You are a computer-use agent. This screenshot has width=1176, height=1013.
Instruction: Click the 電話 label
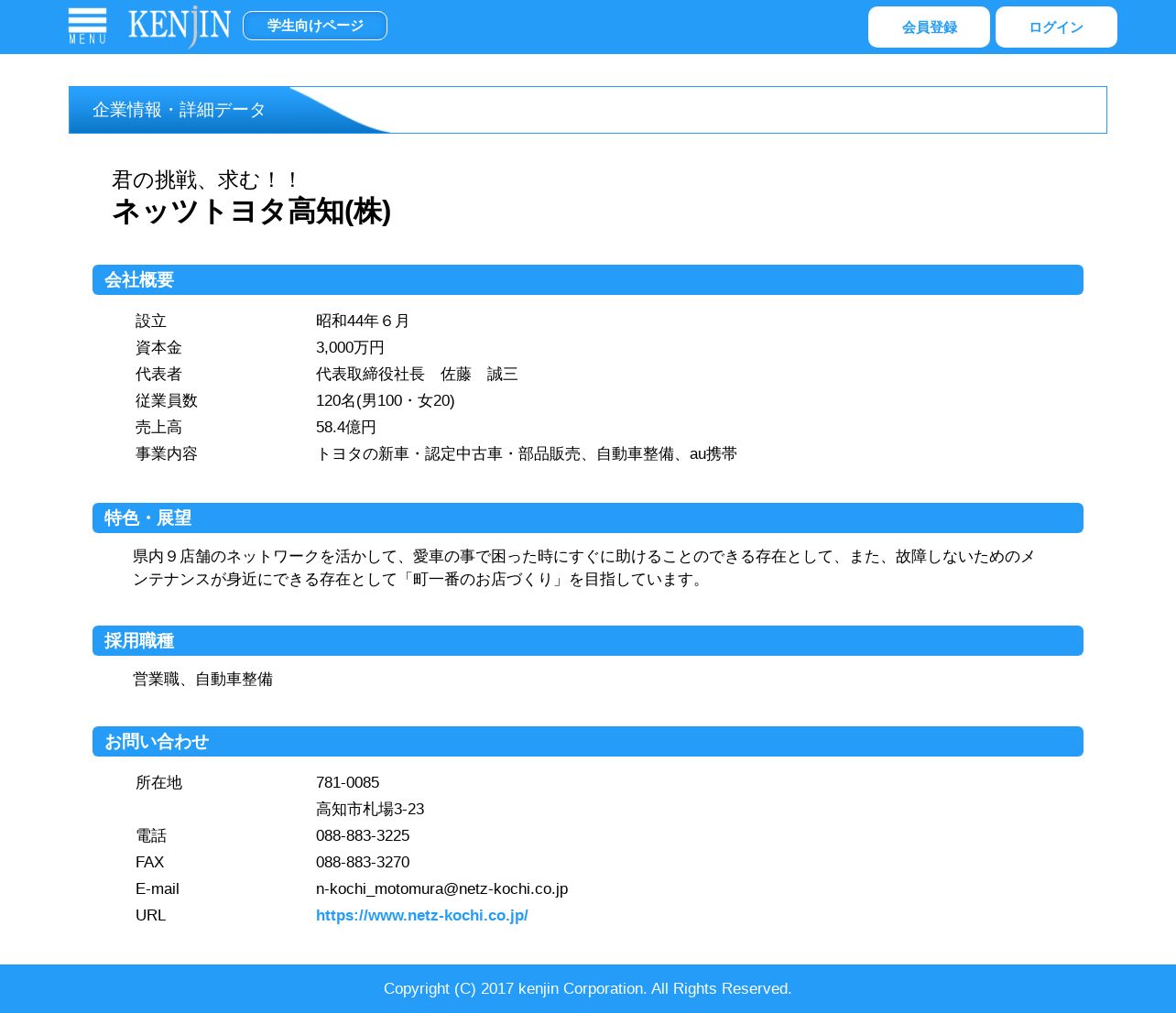tap(151, 835)
